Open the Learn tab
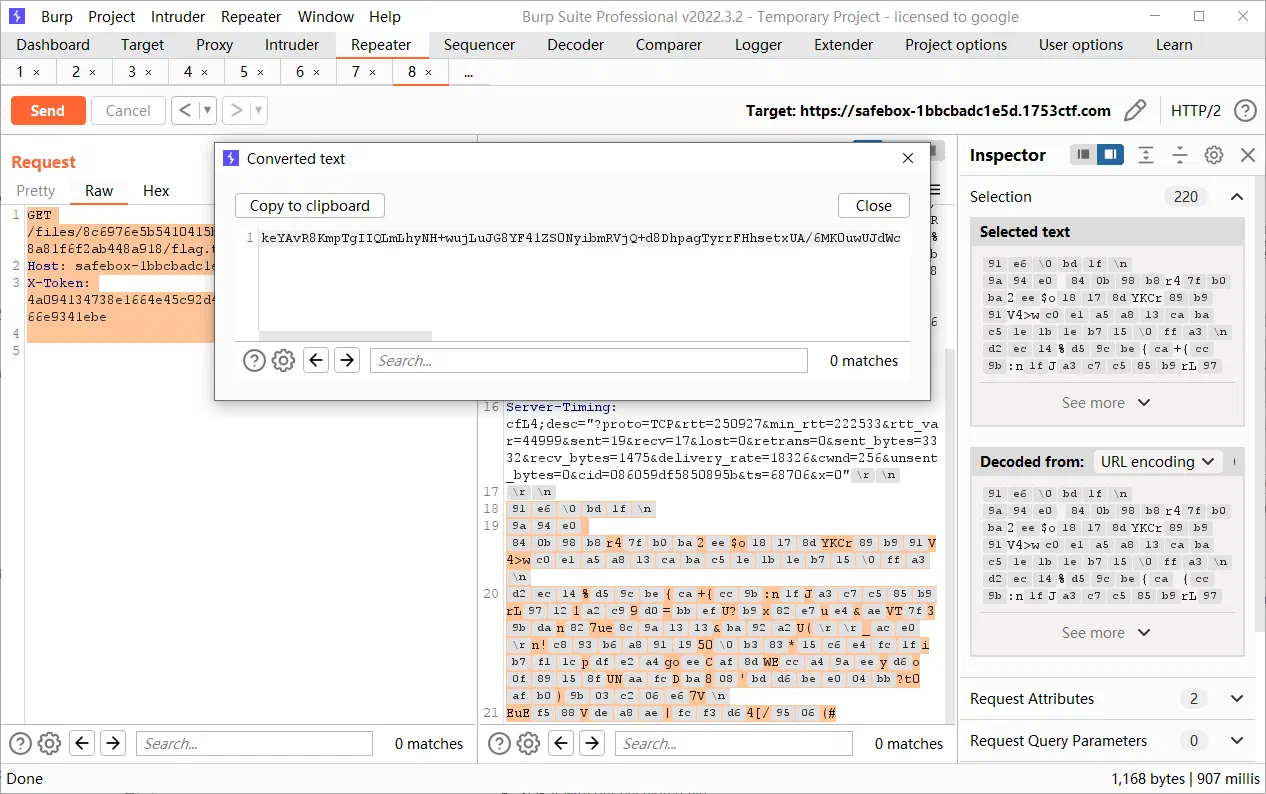Viewport: 1266px width, 794px height. (x=1174, y=44)
